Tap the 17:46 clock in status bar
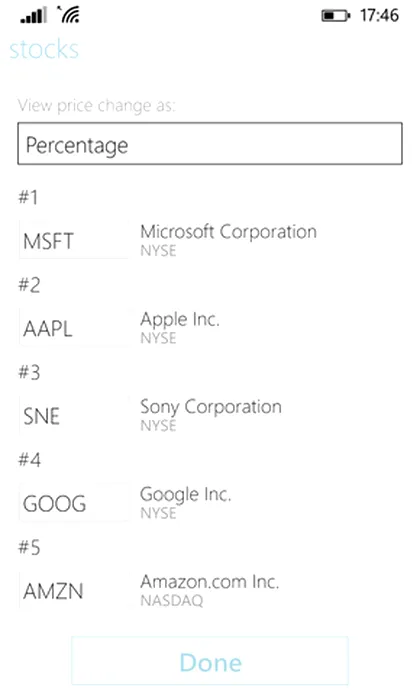420x700 pixels. pos(379,16)
